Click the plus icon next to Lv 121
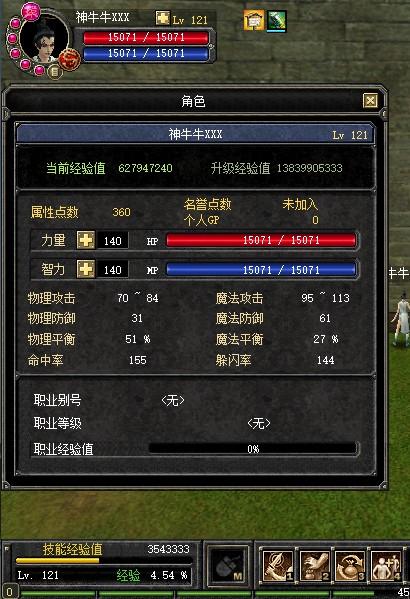 (x=163, y=18)
